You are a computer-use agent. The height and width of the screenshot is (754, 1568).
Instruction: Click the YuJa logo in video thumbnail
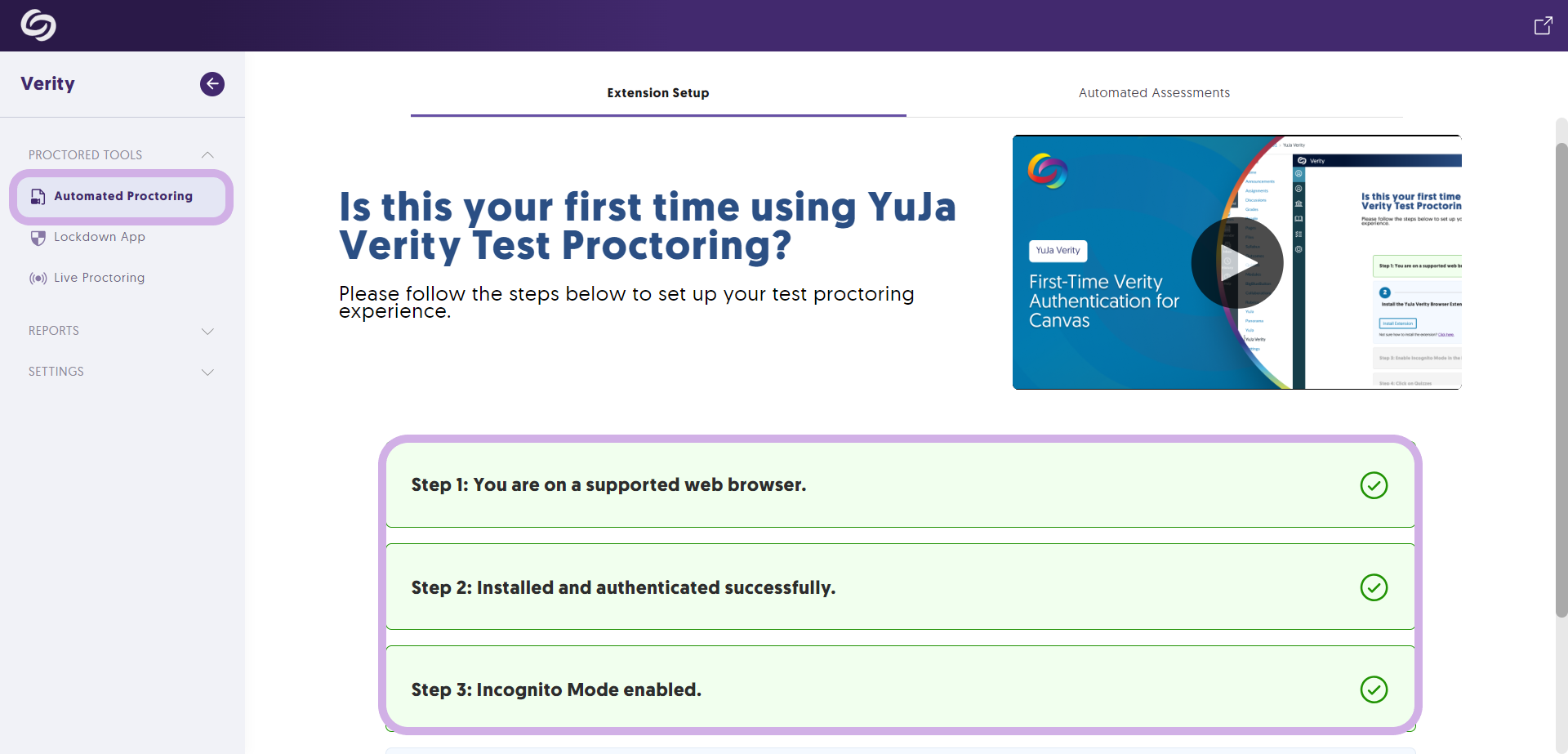pyautogui.click(x=1048, y=171)
